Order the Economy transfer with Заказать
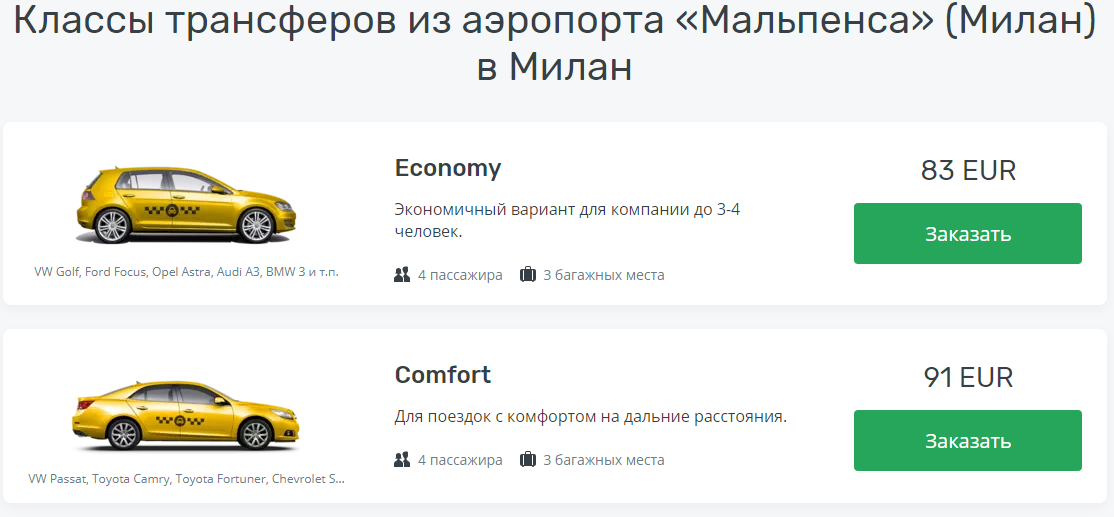This screenshot has width=1114, height=517. click(x=967, y=234)
